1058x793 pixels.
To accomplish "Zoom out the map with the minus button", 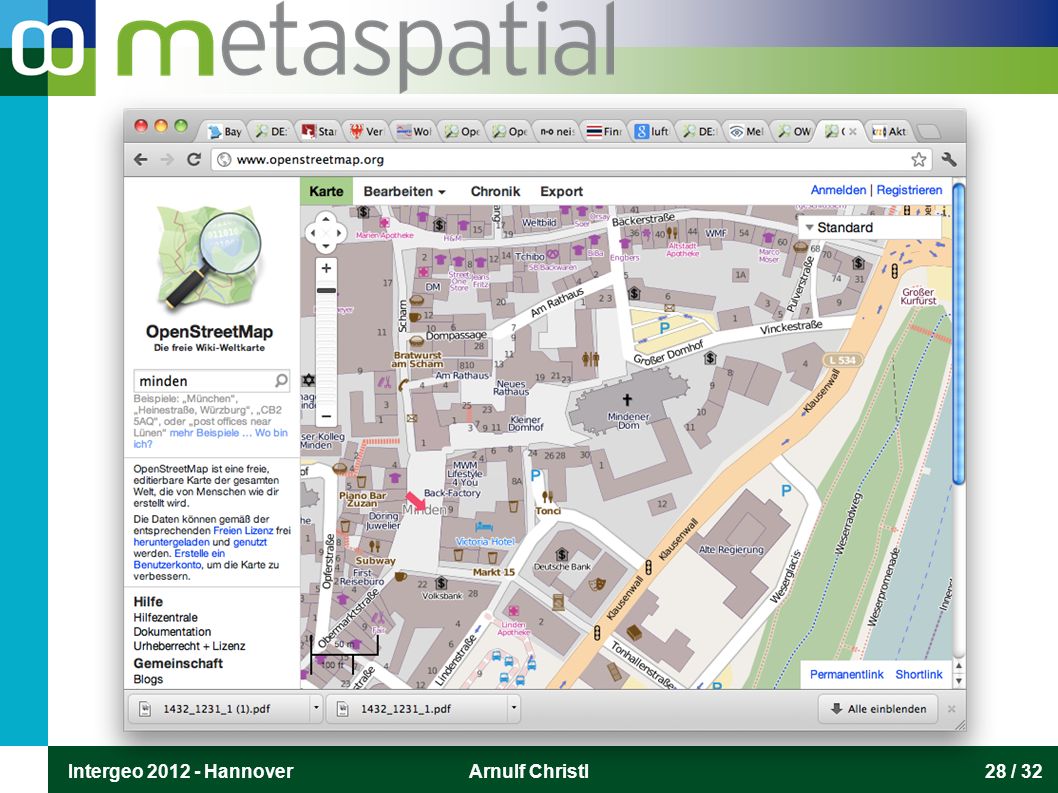I will coord(326,416).
